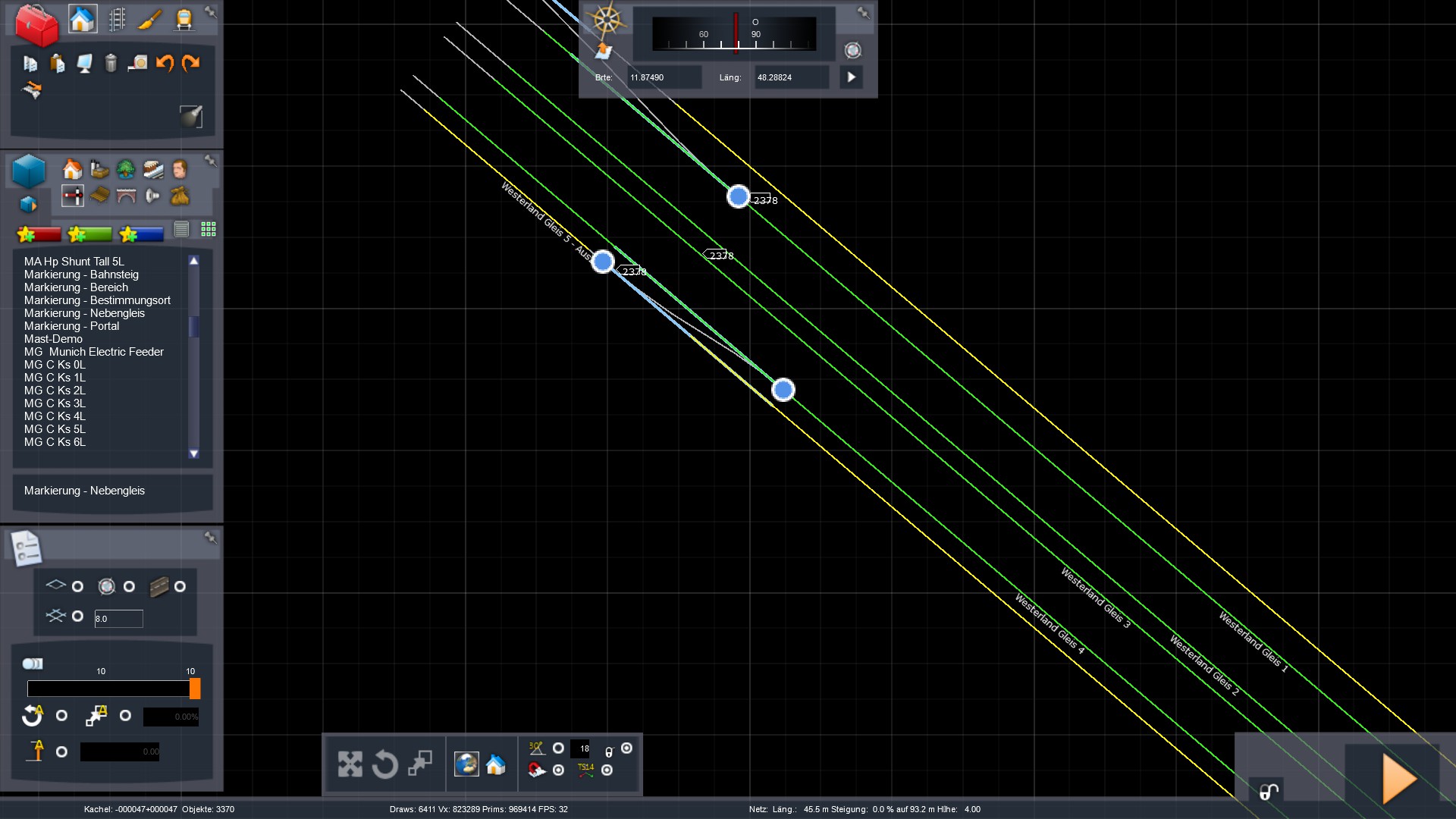Click the orange undo arrow
1456x819 pixels.
(x=165, y=63)
